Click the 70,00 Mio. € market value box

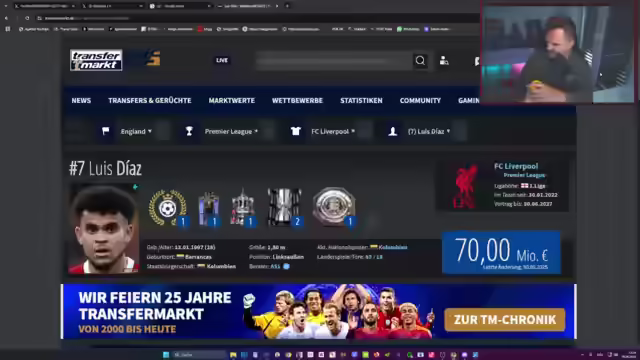point(501,252)
